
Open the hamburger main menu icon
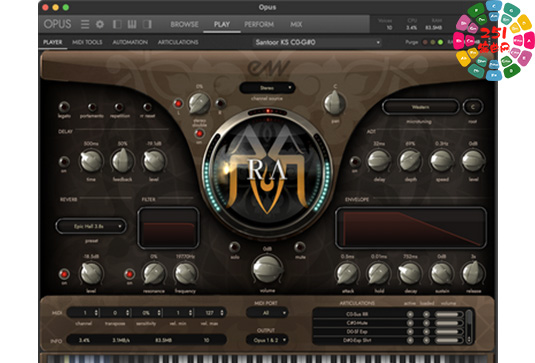85,24
